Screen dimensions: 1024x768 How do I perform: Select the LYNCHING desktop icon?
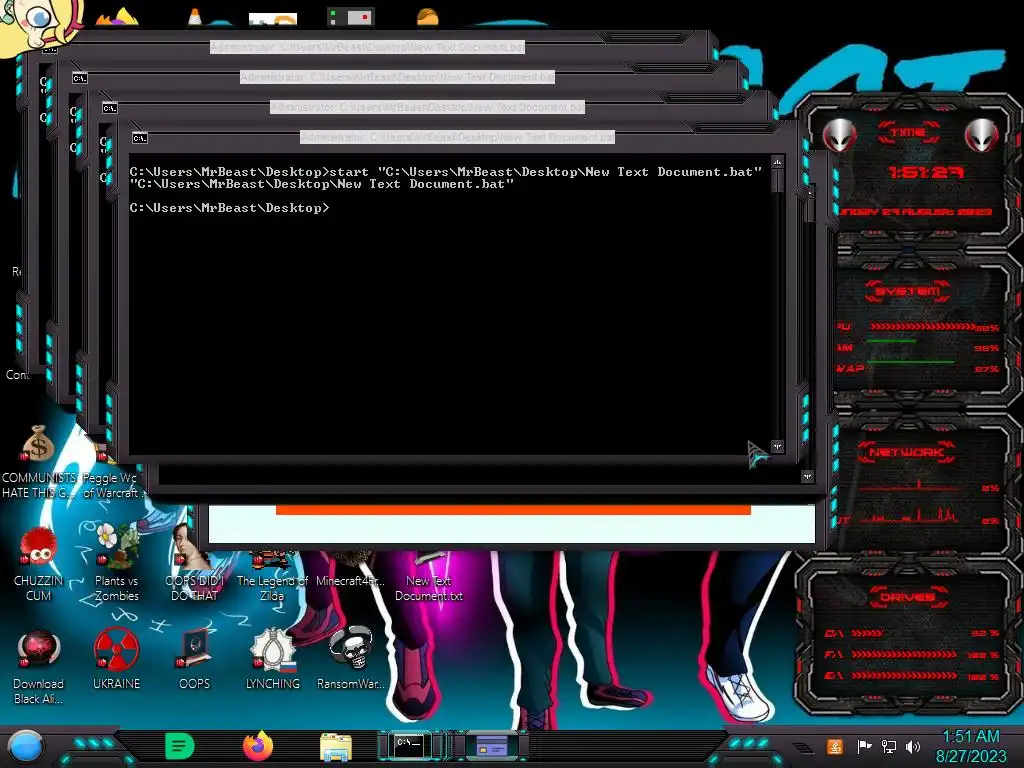pyautogui.click(x=272, y=660)
